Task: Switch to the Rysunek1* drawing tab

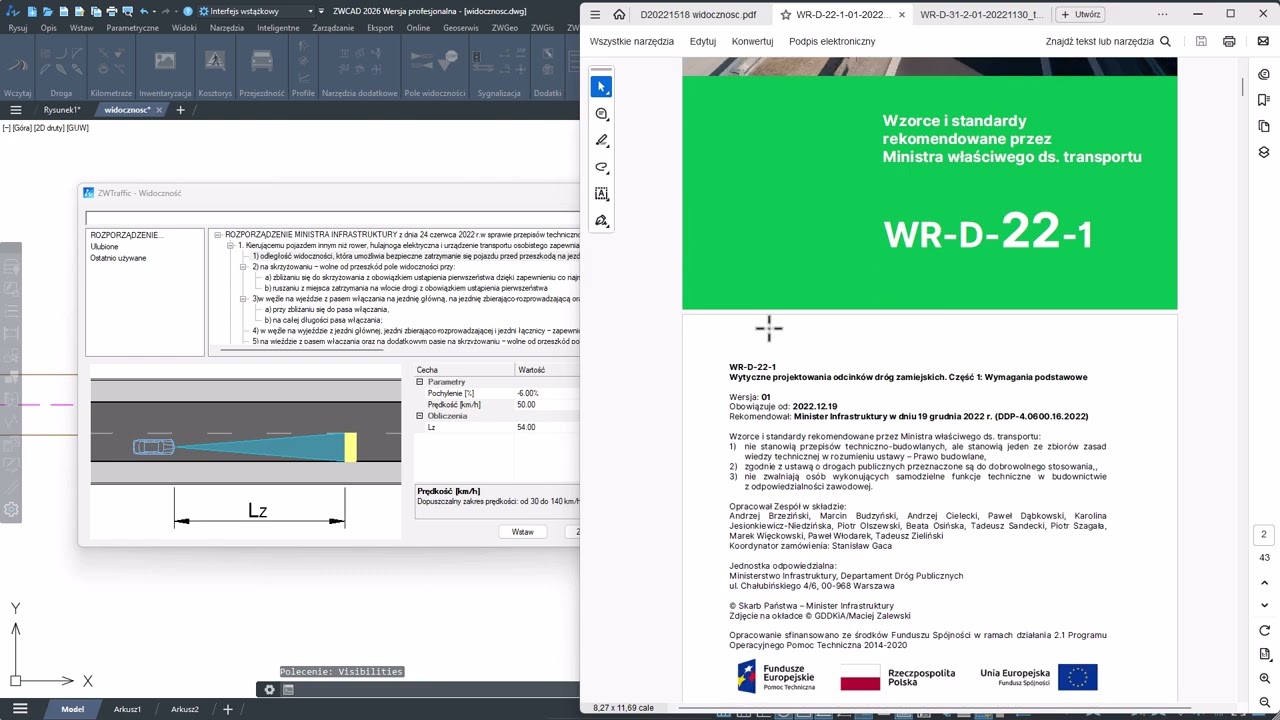Action: (62, 110)
